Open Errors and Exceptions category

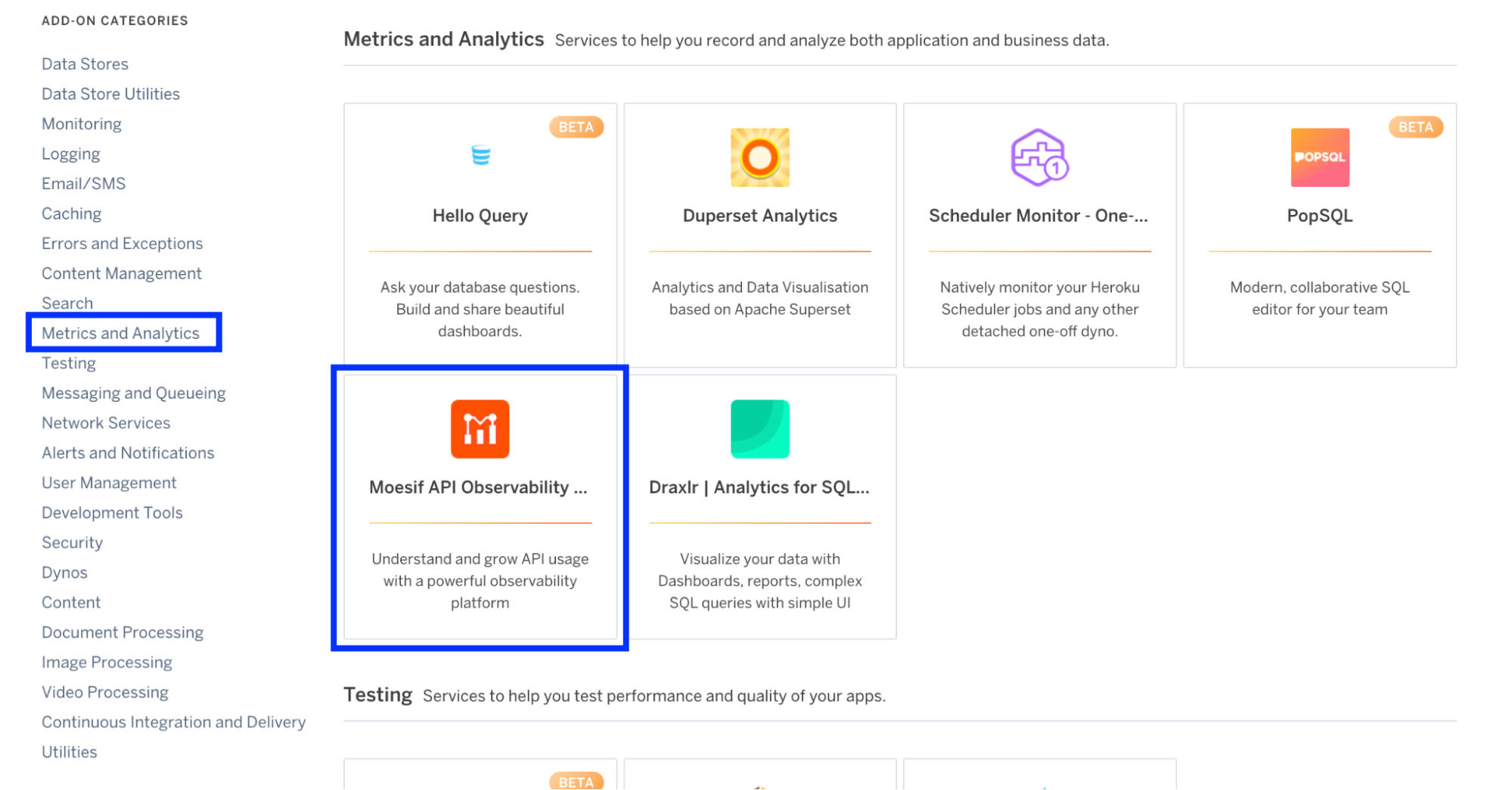[122, 243]
